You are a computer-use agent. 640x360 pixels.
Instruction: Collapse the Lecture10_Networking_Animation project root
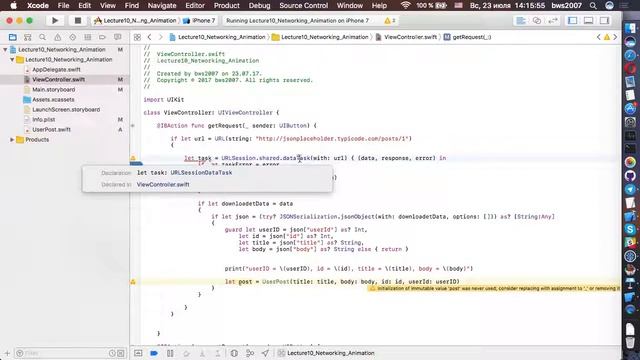click(x=5, y=49)
